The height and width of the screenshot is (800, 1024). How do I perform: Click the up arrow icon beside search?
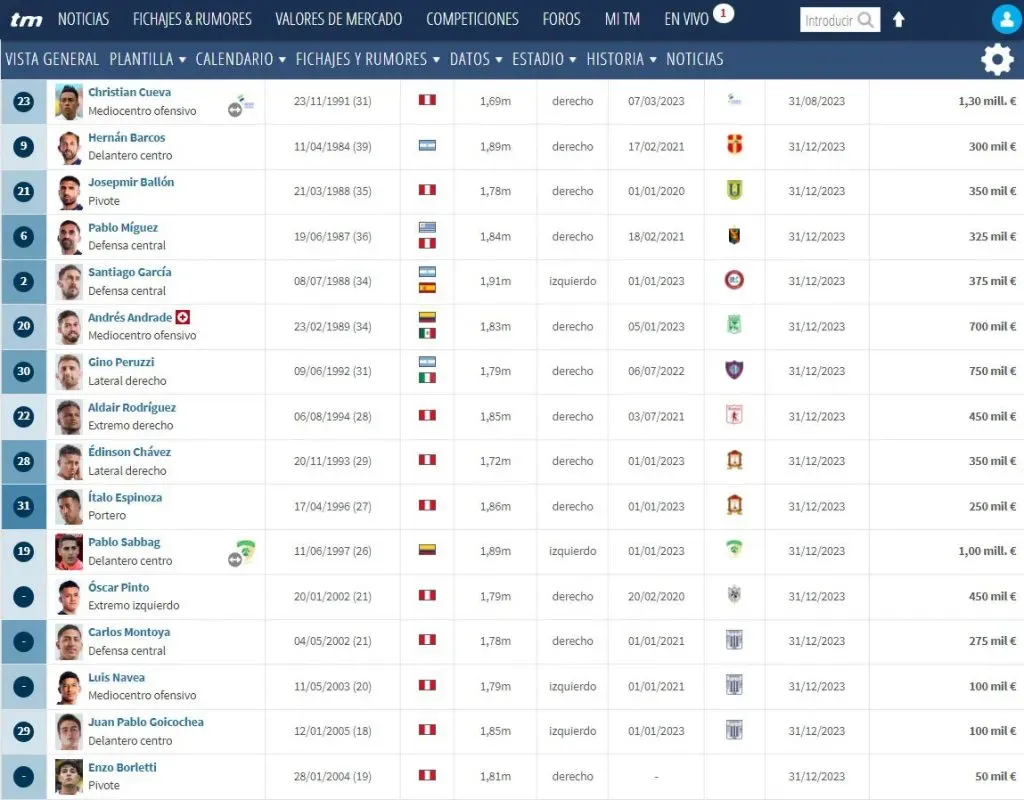point(898,20)
